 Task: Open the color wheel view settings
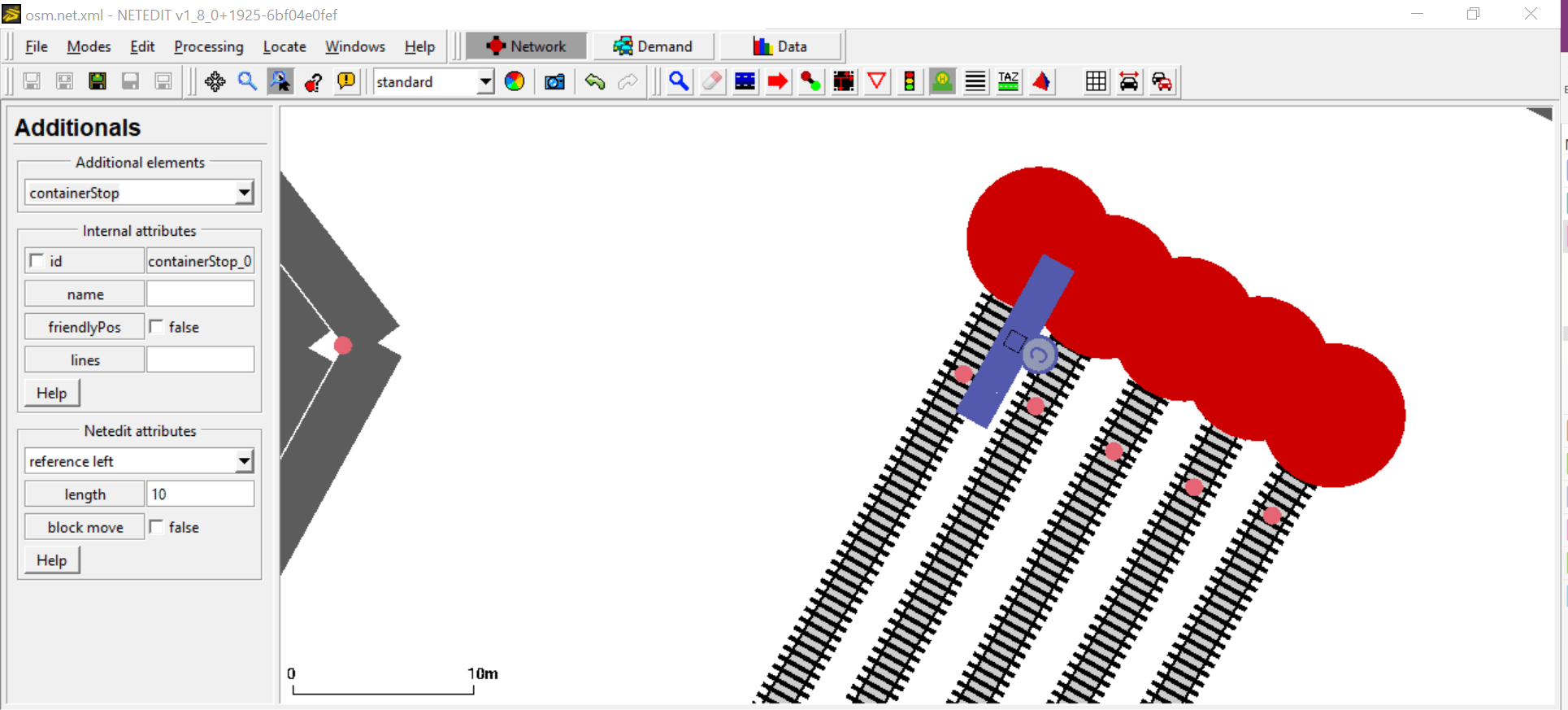(x=515, y=81)
